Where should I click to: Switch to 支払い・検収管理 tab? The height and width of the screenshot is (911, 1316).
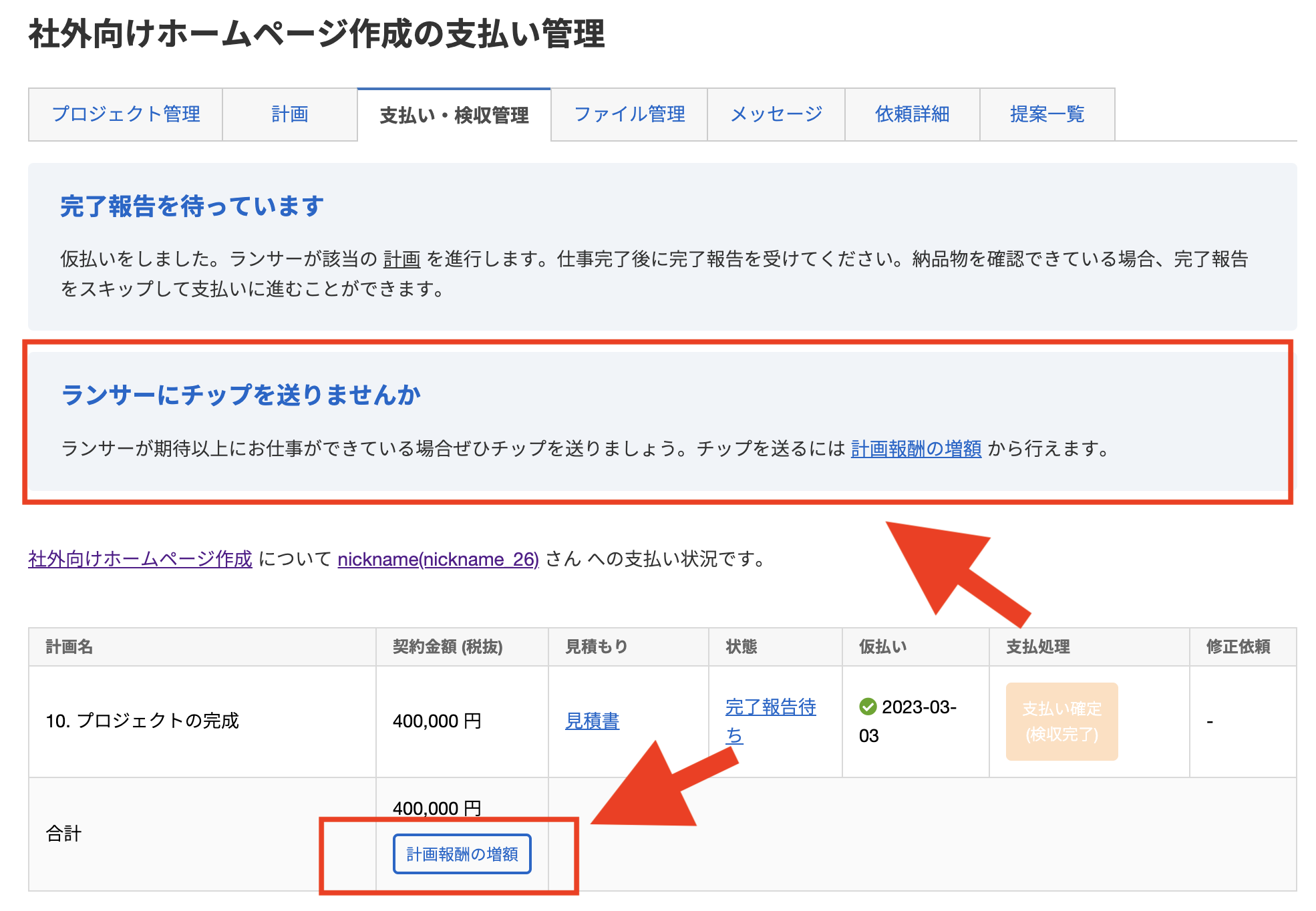pyautogui.click(x=454, y=115)
